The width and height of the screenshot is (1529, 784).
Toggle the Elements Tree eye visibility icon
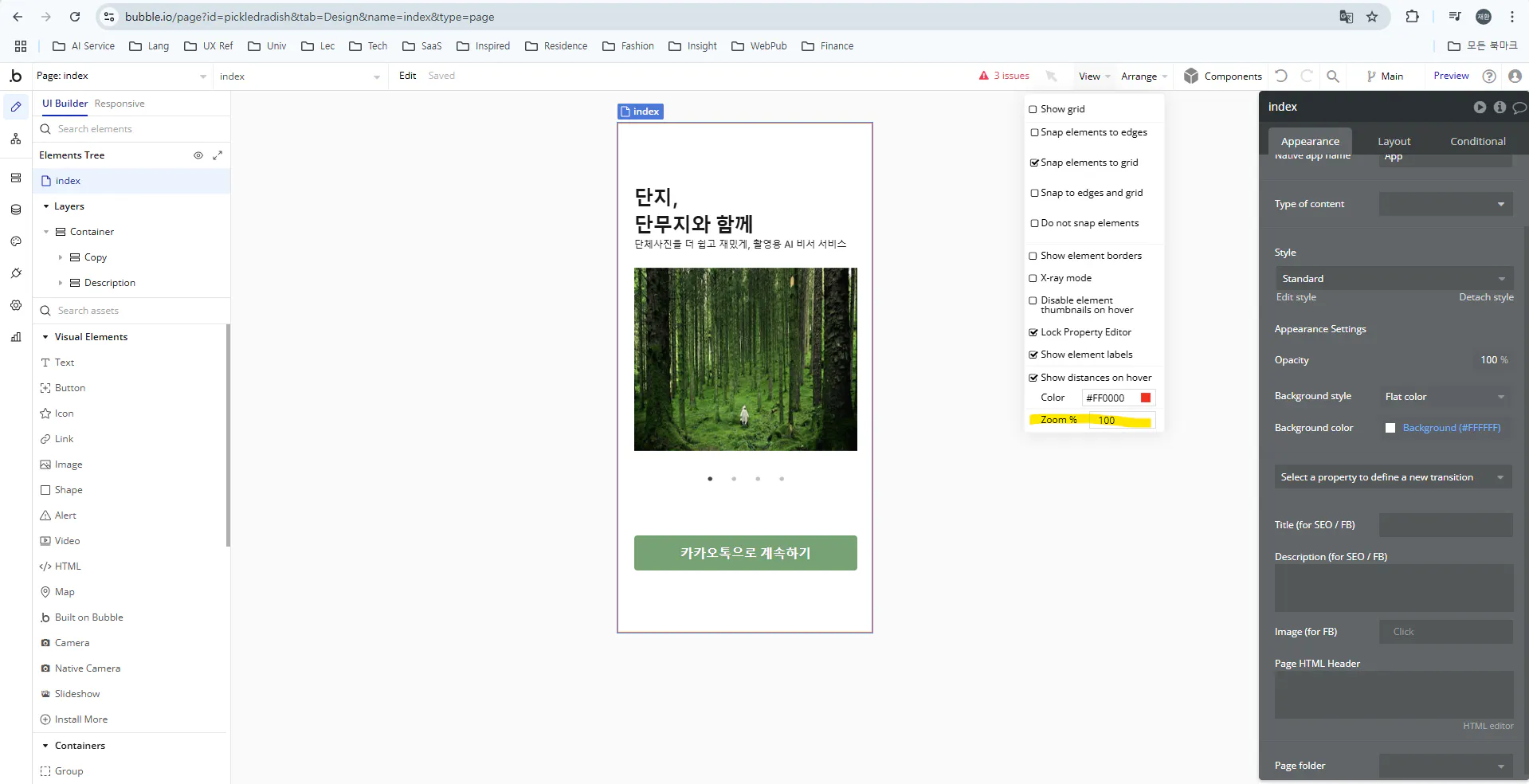(x=198, y=155)
